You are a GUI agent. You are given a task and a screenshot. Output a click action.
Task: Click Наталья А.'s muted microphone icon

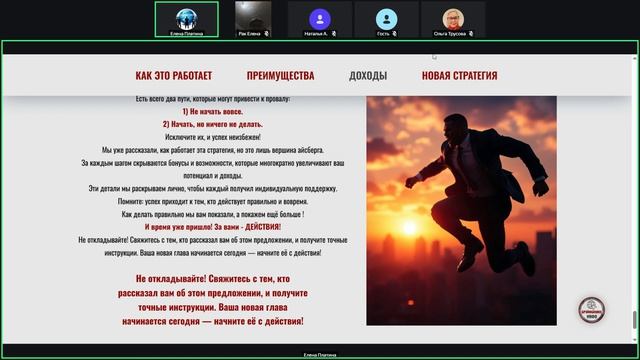[x=333, y=34]
